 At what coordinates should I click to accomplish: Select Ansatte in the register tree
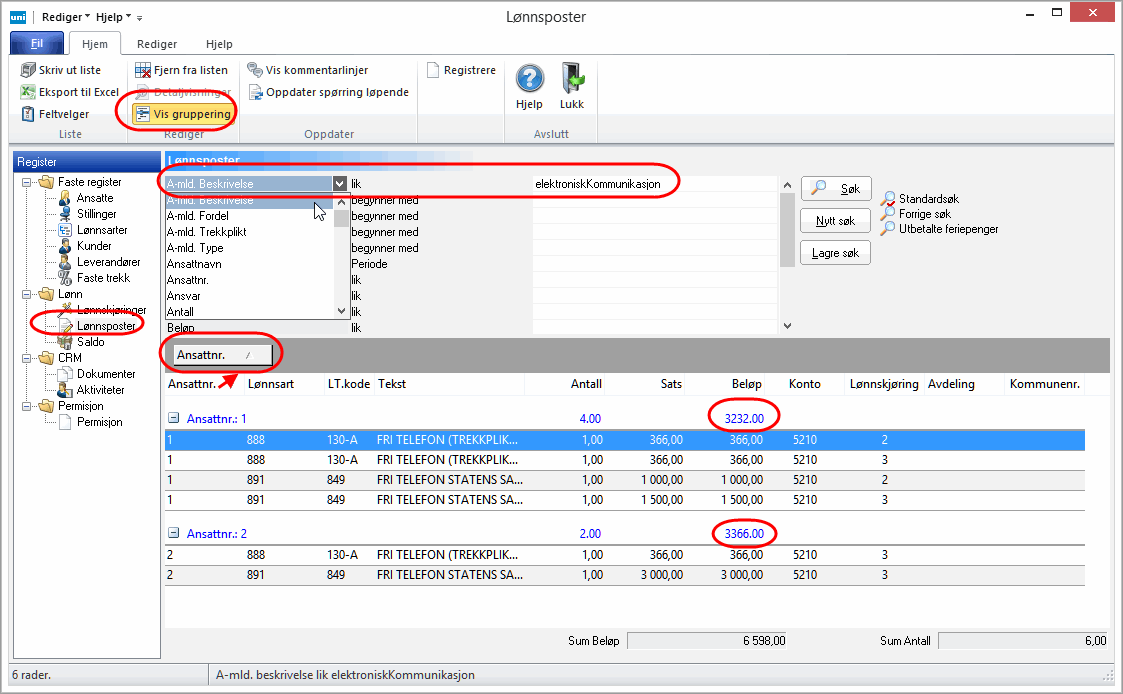pos(95,198)
